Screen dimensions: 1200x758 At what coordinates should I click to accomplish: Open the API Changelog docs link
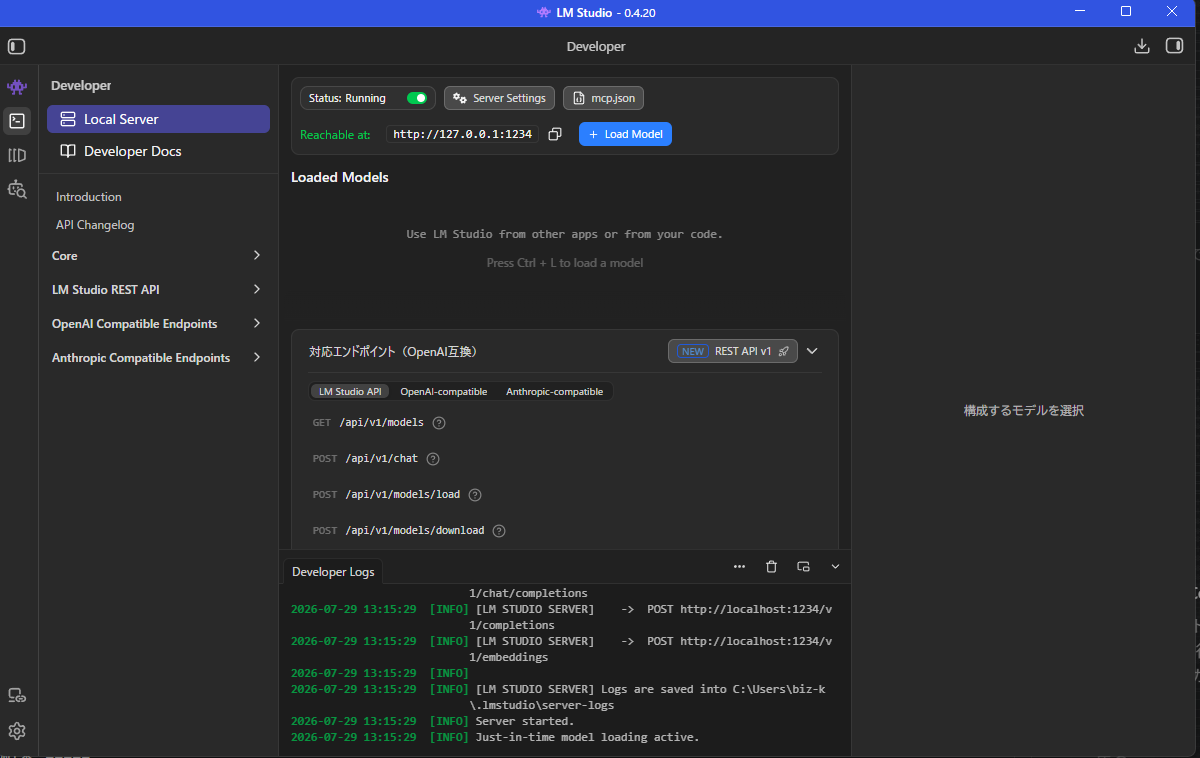[x=95, y=225]
